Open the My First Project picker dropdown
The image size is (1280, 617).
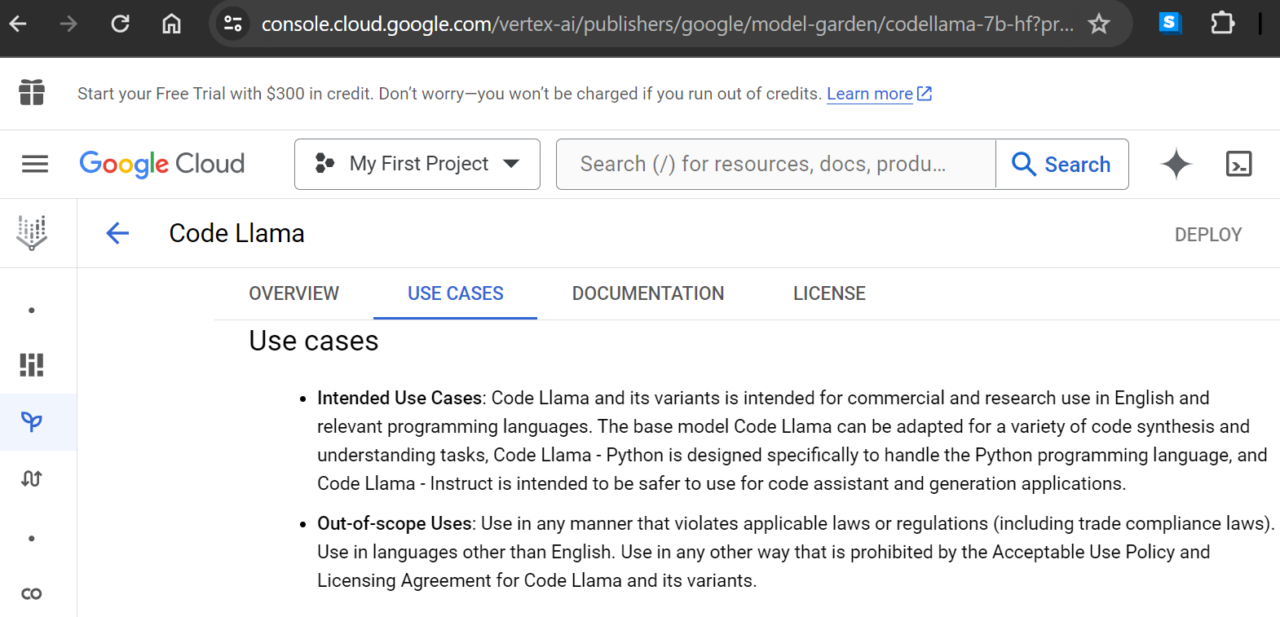click(x=417, y=163)
